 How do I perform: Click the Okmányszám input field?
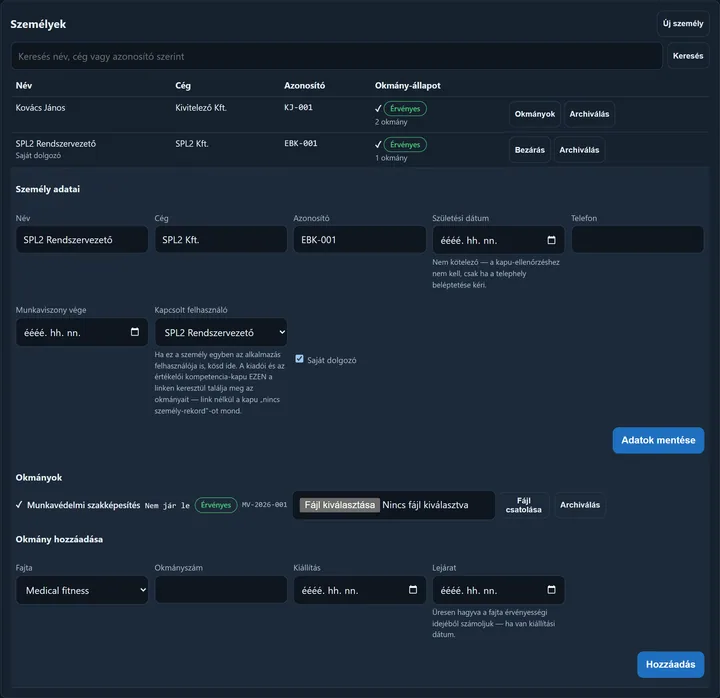point(221,590)
